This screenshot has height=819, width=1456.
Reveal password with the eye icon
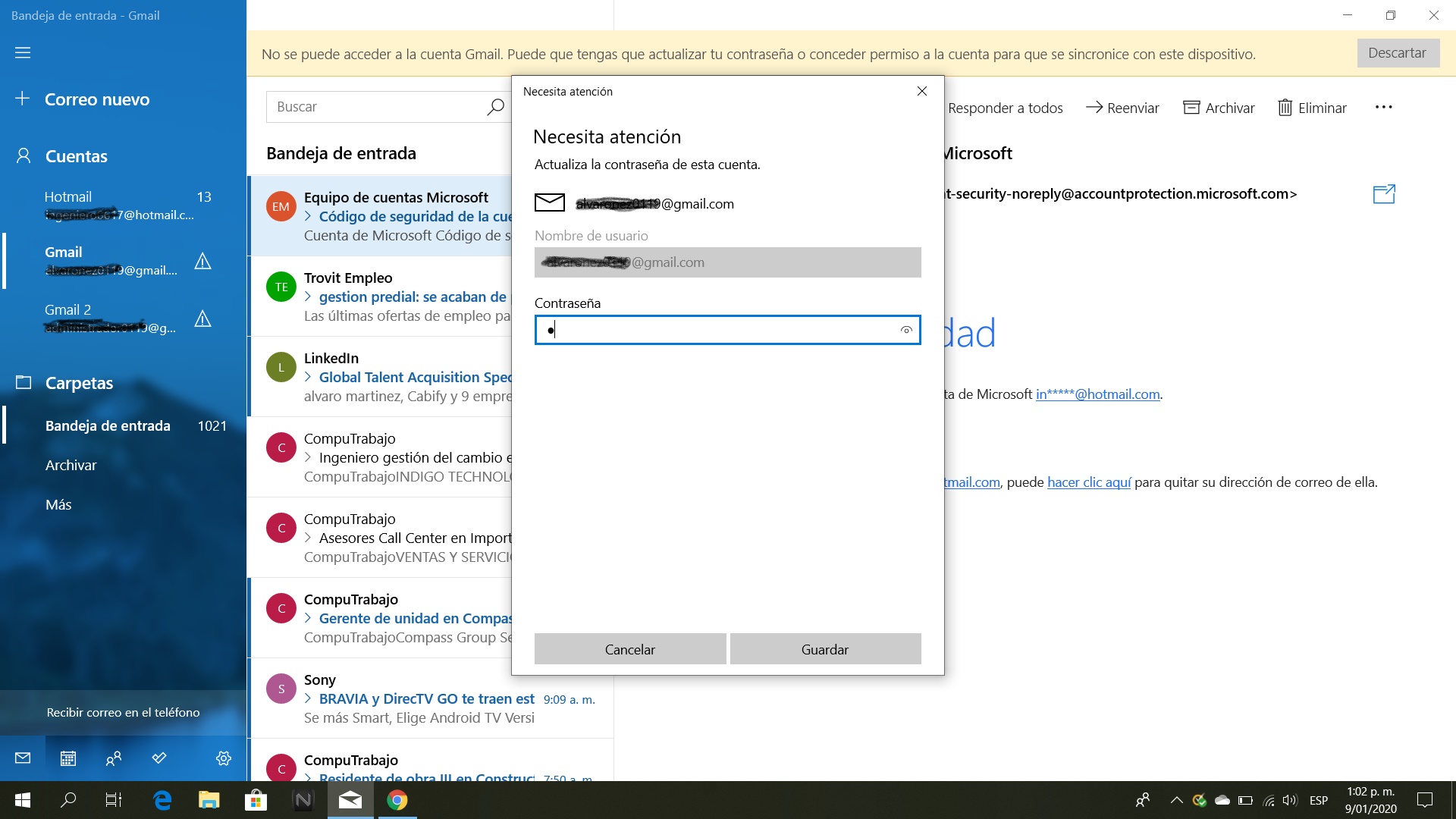(x=906, y=330)
